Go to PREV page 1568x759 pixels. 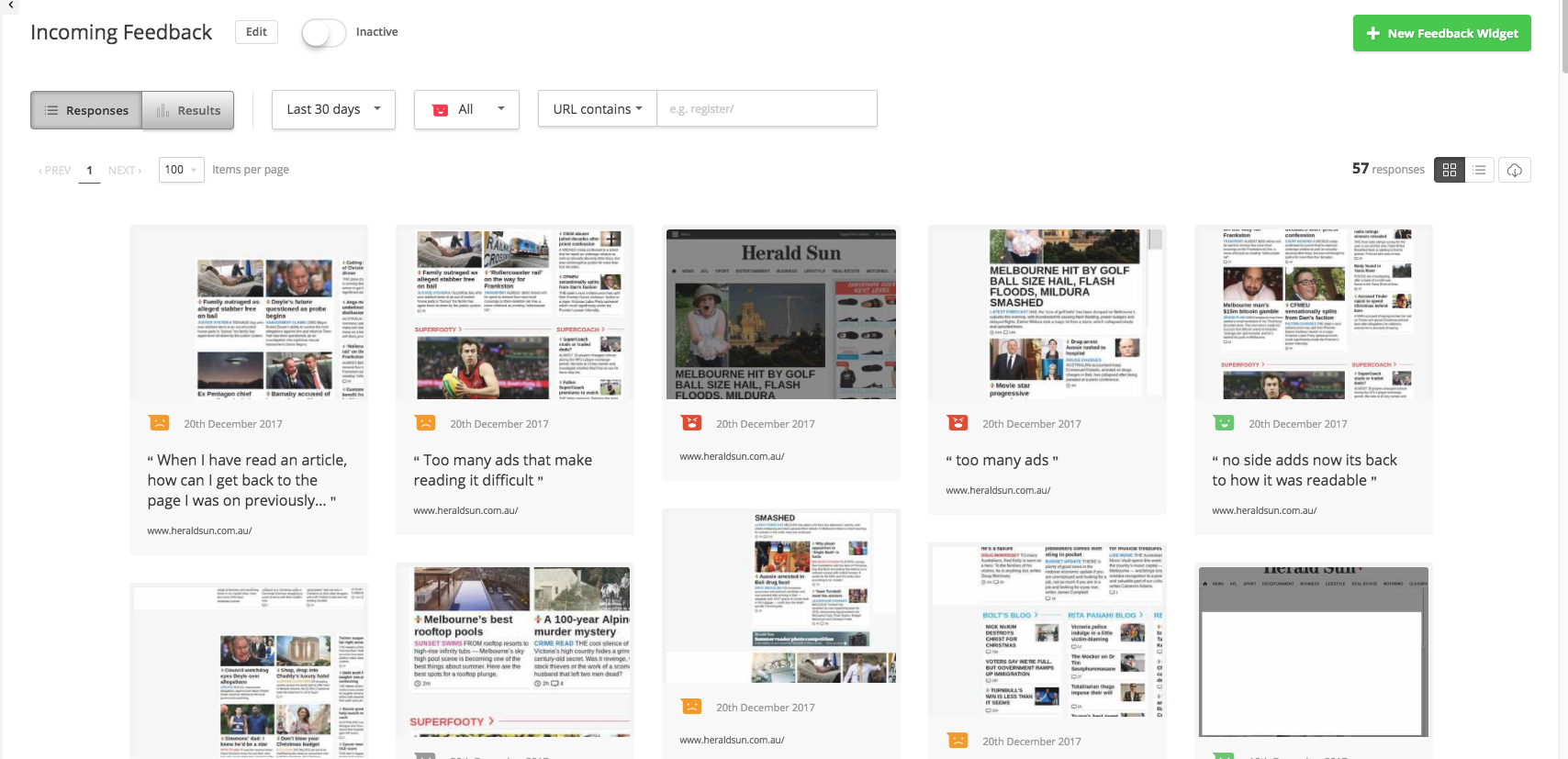point(54,171)
